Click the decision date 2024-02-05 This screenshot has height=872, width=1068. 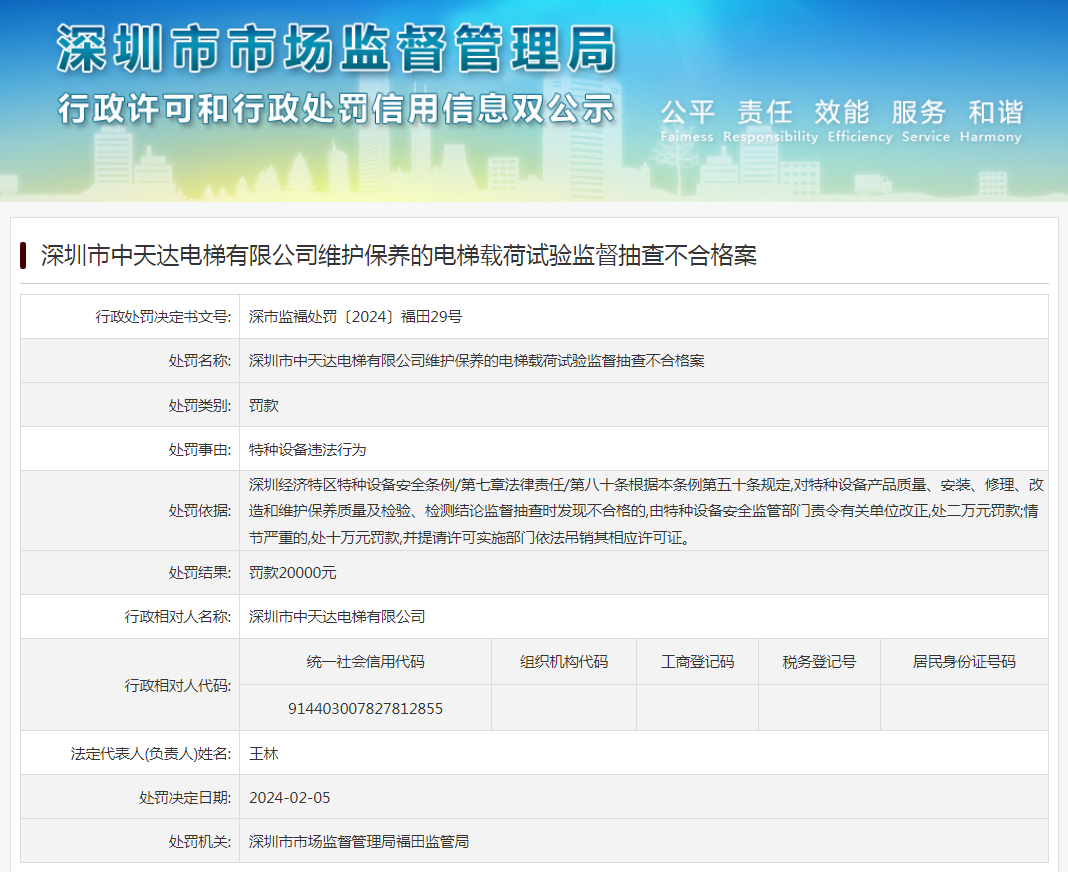pyautogui.click(x=289, y=797)
